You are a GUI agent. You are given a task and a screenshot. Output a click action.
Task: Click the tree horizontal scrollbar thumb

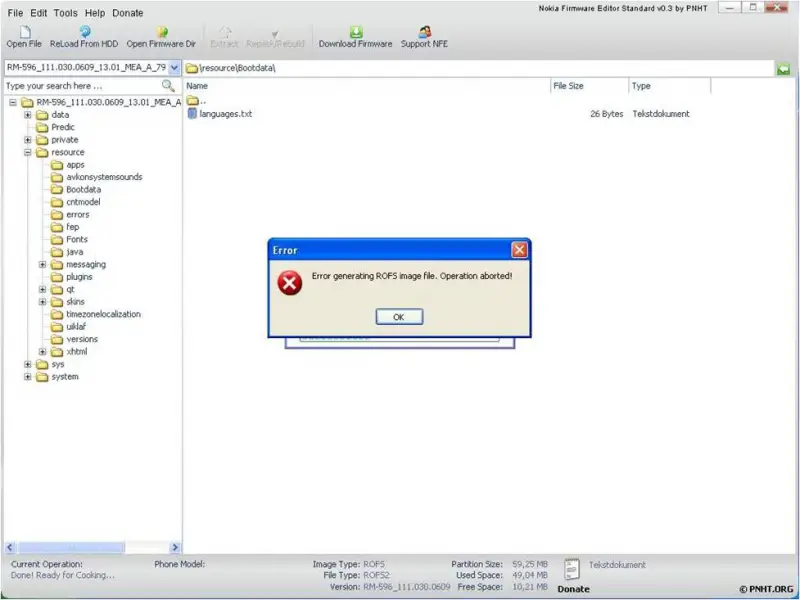tap(71, 547)
